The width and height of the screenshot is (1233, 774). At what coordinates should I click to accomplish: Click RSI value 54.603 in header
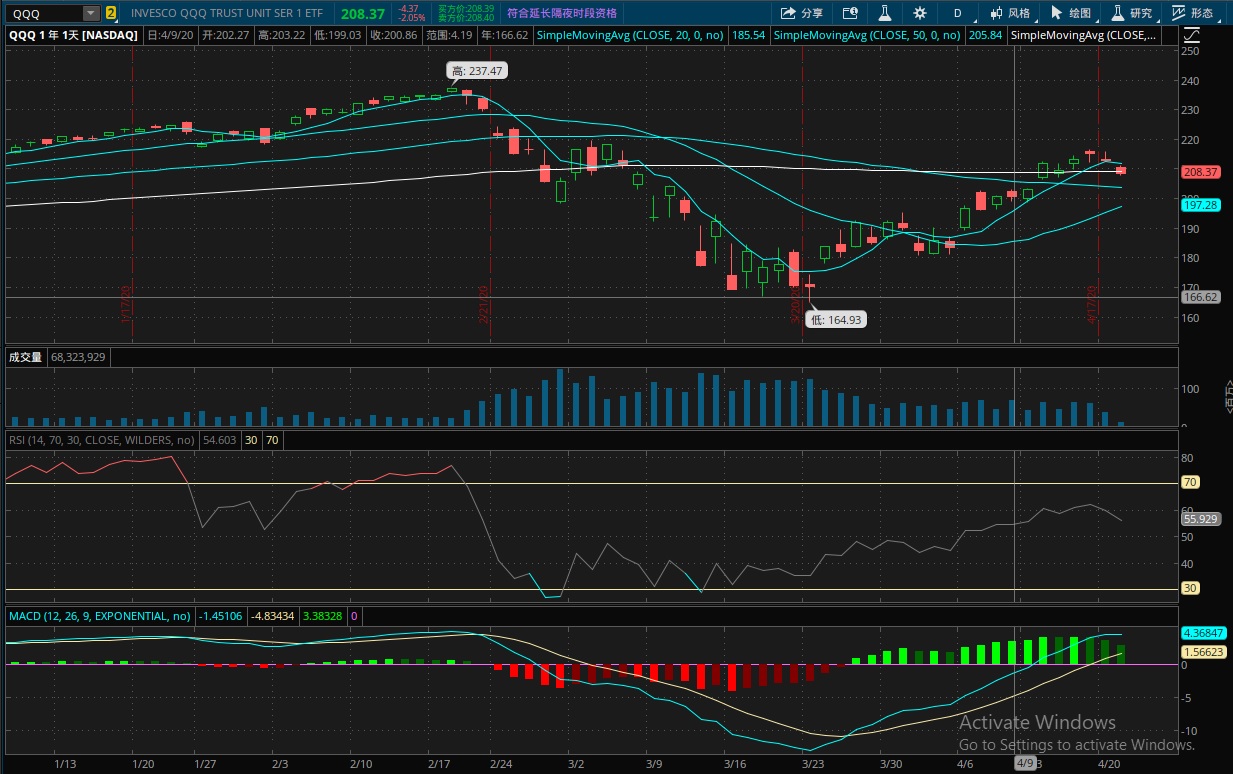(x=220, y=439)
